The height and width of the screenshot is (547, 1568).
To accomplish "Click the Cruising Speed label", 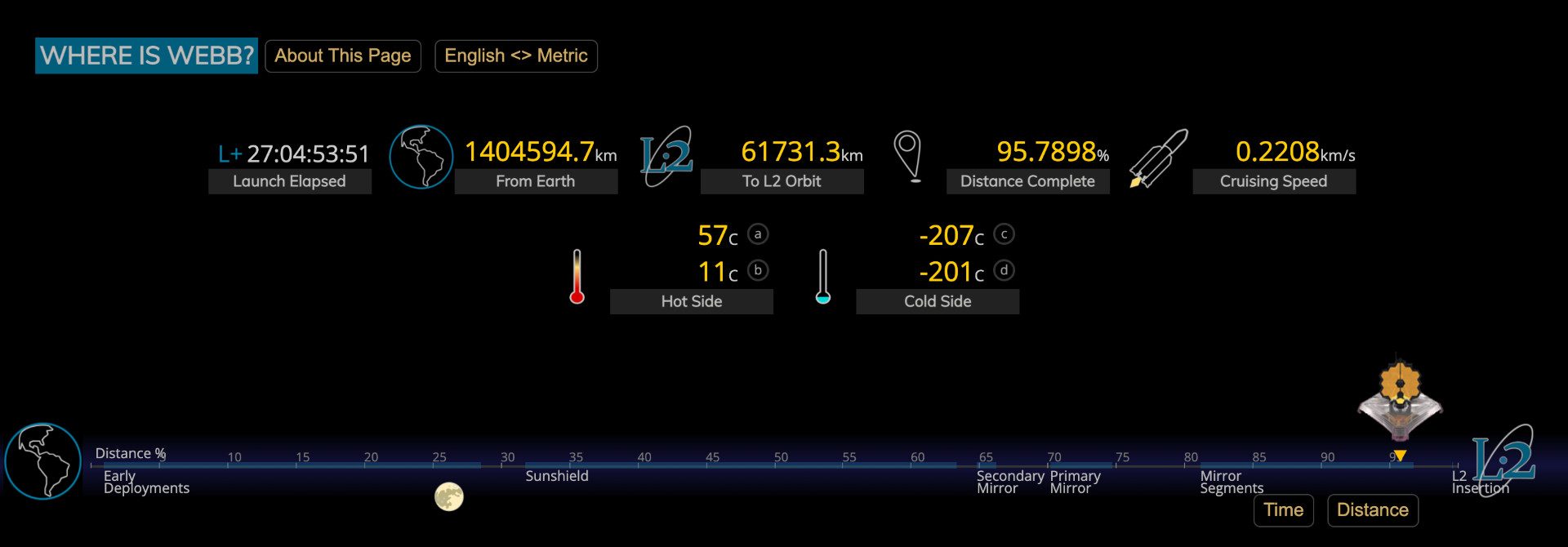I will 1274,181.
